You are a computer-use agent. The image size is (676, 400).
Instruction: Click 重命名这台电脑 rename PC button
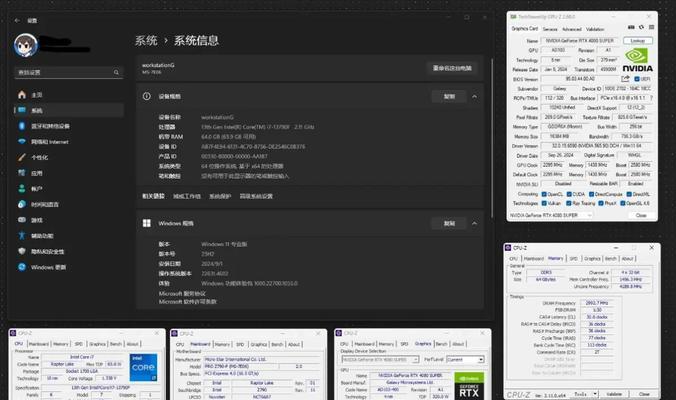point(452,68)
